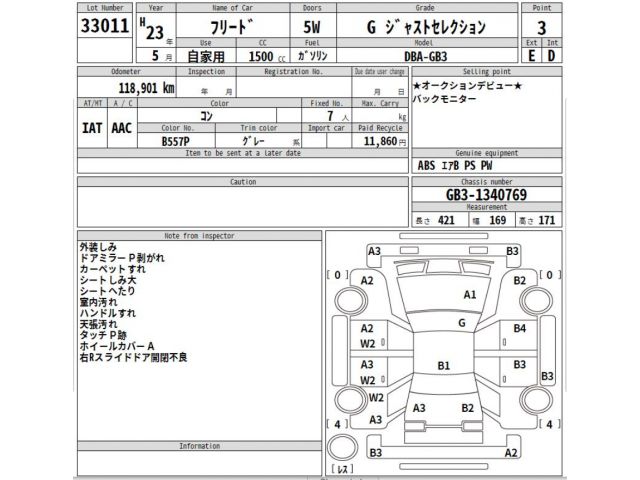Click the Selling point header
640x480 pixels.
[x=484, y=72]
